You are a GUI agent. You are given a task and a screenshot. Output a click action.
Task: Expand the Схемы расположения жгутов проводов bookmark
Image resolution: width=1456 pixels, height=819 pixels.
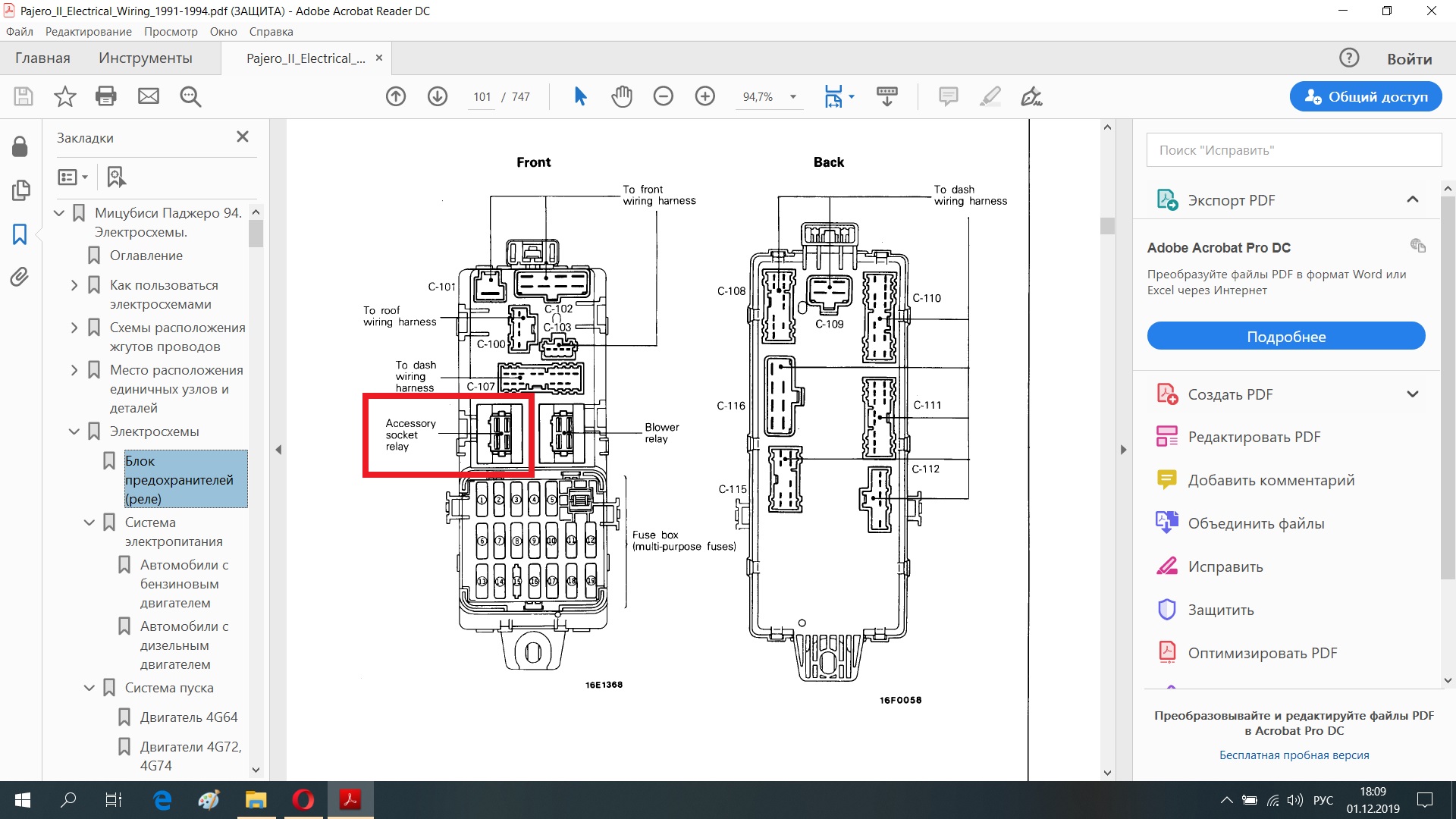point(74,328)
